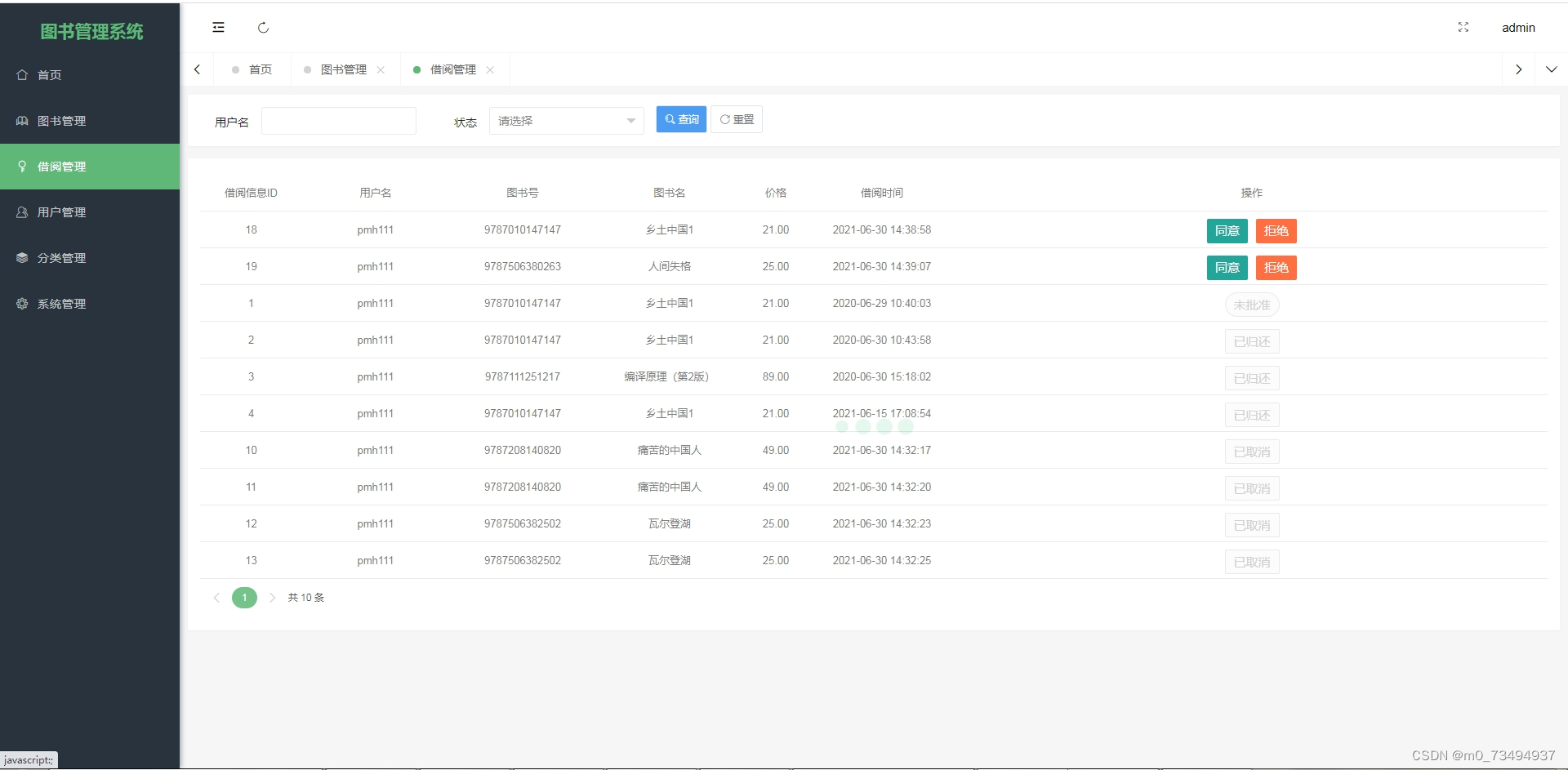The height and width of the screenshot is (770, 1568).
Task: Click the next page arrow in pagination
Action: click(x=272, y=598)
